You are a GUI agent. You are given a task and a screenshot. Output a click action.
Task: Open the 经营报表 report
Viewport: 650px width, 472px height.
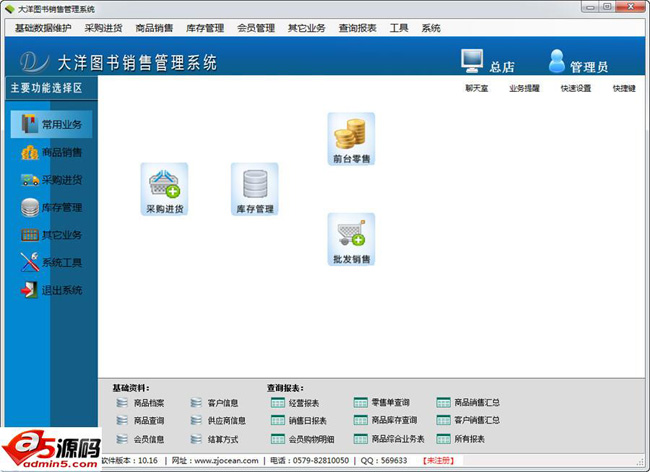click(295, 403)
